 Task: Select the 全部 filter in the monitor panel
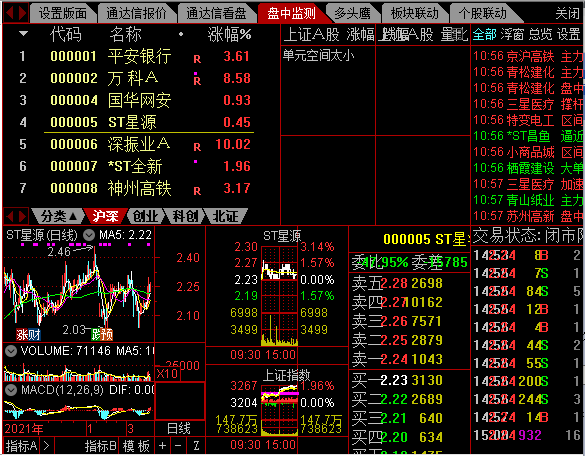point(485,35)
